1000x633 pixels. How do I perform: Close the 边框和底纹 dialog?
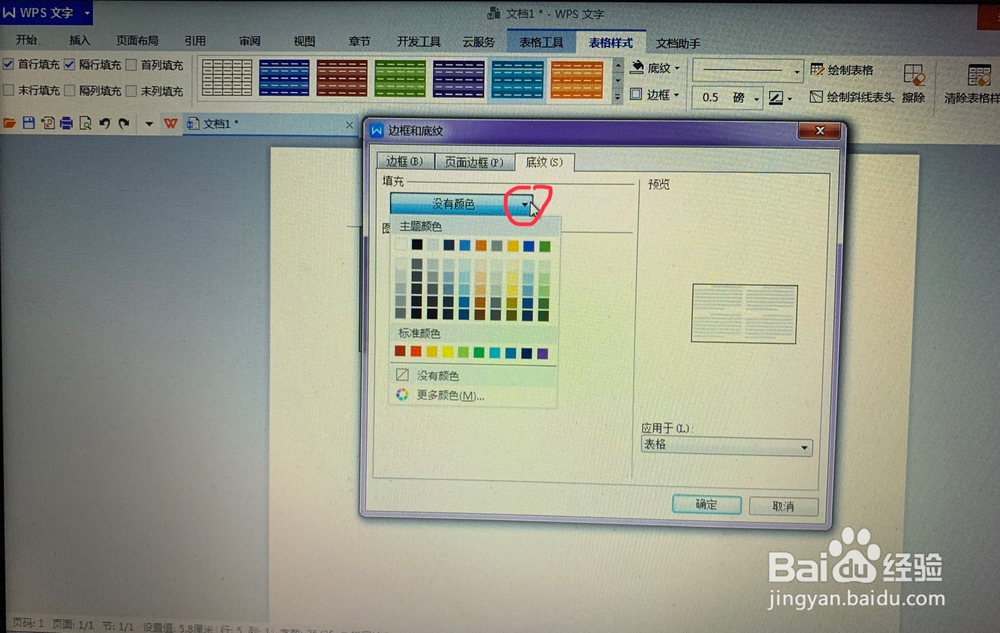pos(820,131)
